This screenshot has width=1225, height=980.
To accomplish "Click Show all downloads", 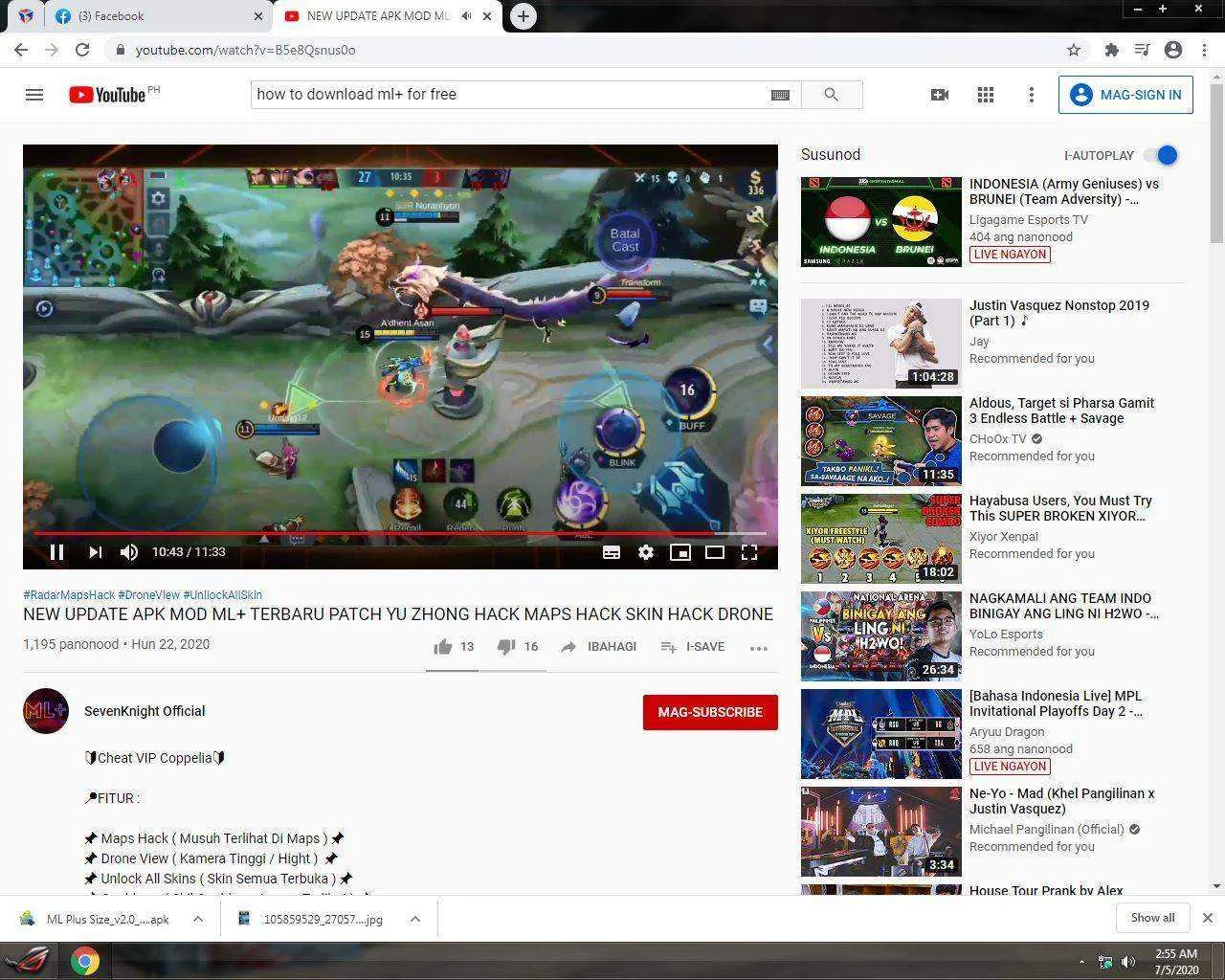I will 1152,918.
